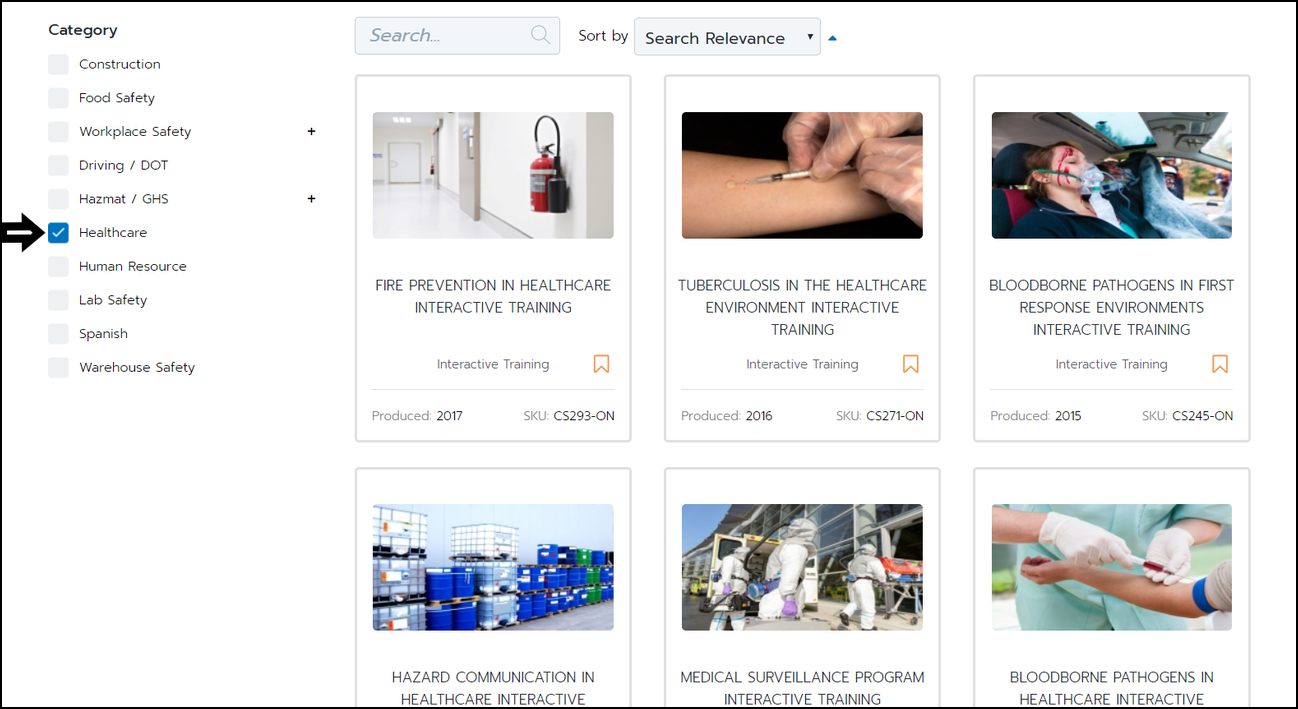Viewport: 1298px width, 709px height.
Task: Click the Produced 2016 text
Action: tap(727, 416)
